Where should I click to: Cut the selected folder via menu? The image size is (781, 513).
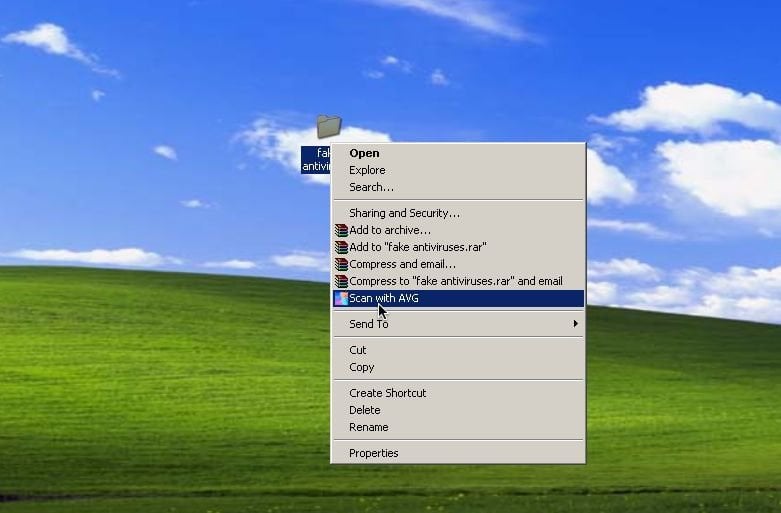click(358, 350)
